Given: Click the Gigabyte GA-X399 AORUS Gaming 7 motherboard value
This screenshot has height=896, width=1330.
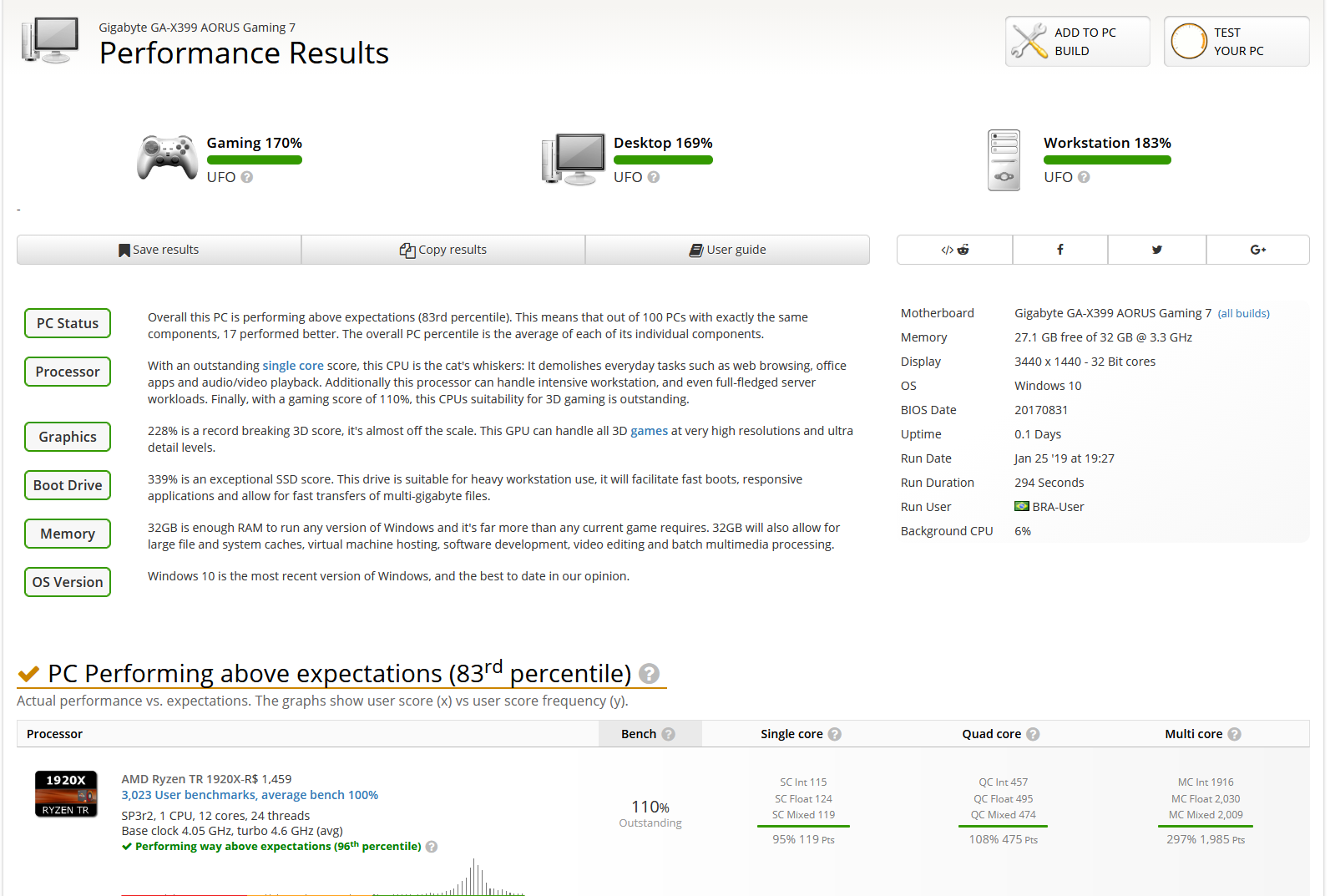Looking at the screenshot, I should point(1113,313).
